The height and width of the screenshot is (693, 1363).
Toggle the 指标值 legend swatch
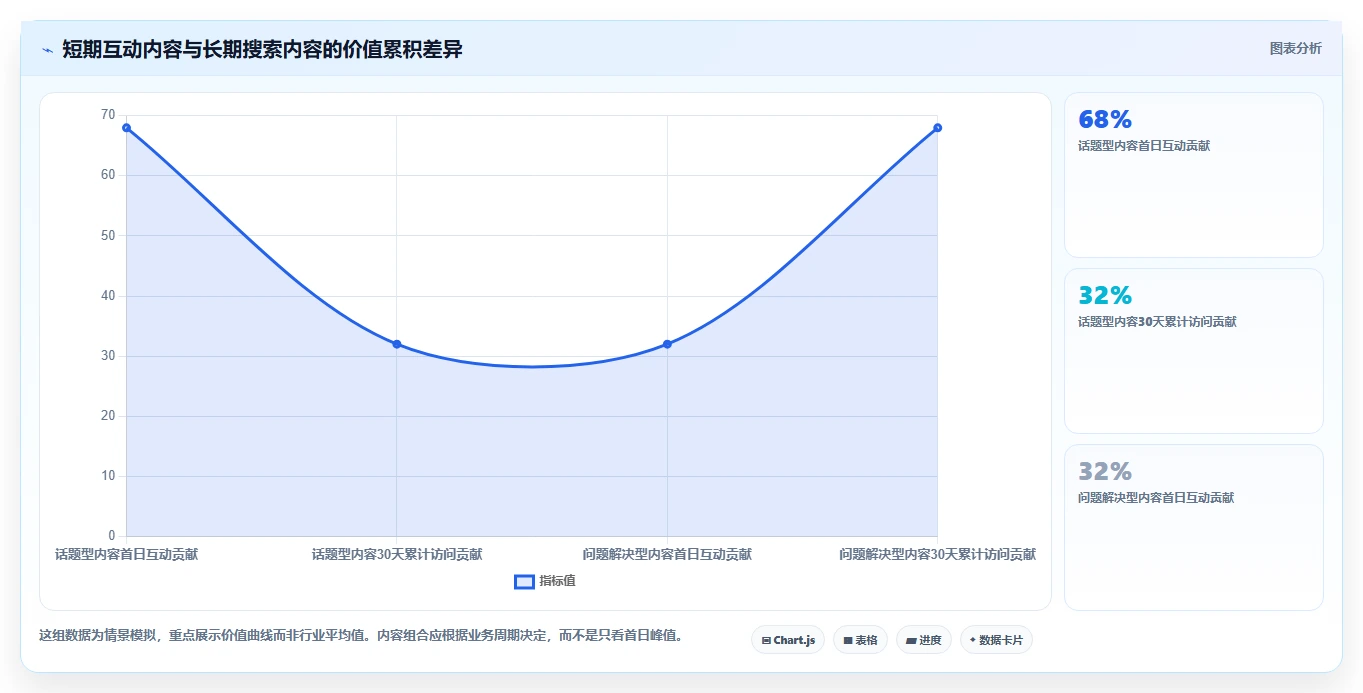coord(525,582)
